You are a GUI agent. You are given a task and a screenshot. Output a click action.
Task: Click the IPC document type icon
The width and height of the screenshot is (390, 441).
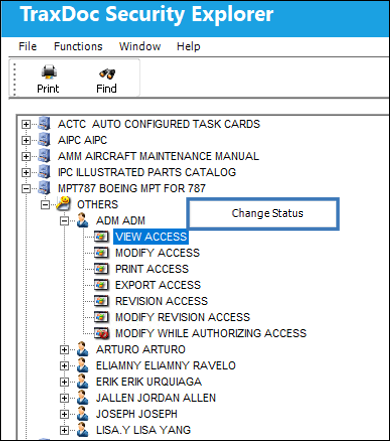[x=44, y=171]
